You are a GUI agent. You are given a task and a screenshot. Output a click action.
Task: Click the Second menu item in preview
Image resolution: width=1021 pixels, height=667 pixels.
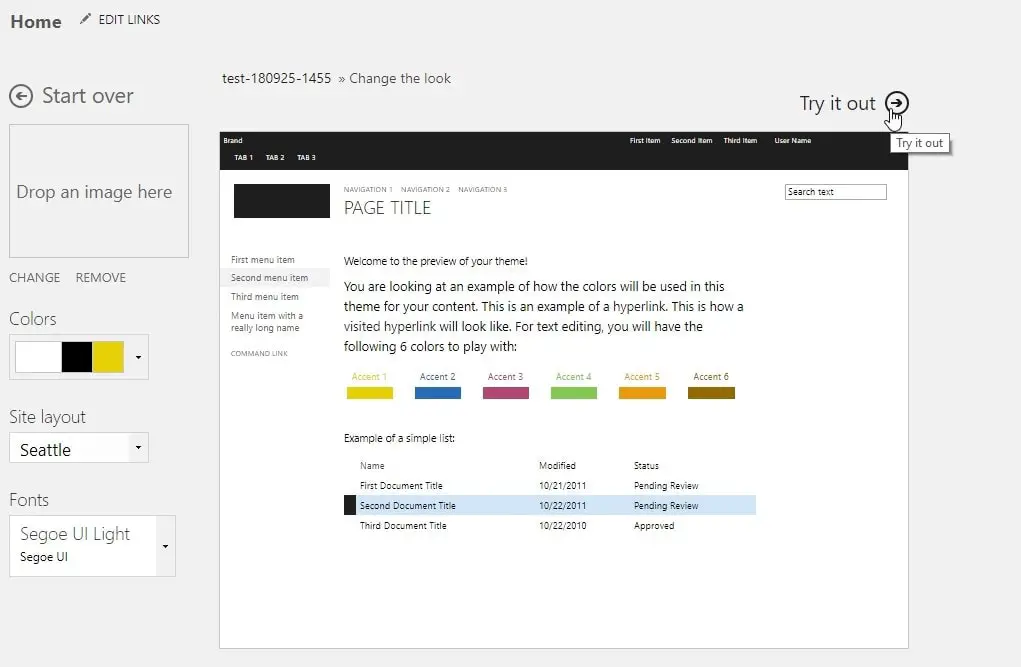tap(270, 278)
